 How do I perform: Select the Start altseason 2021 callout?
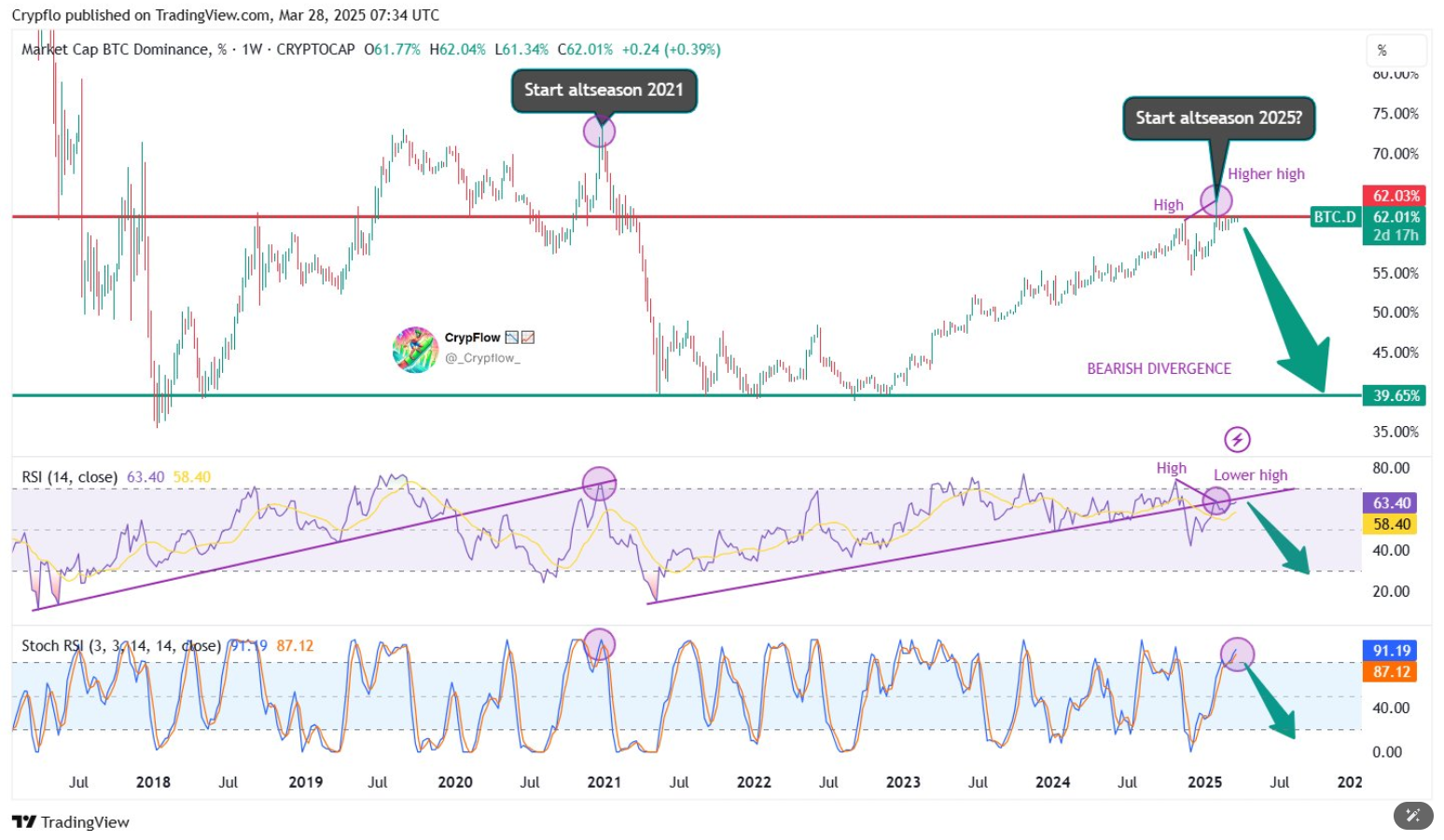point(604,90)
